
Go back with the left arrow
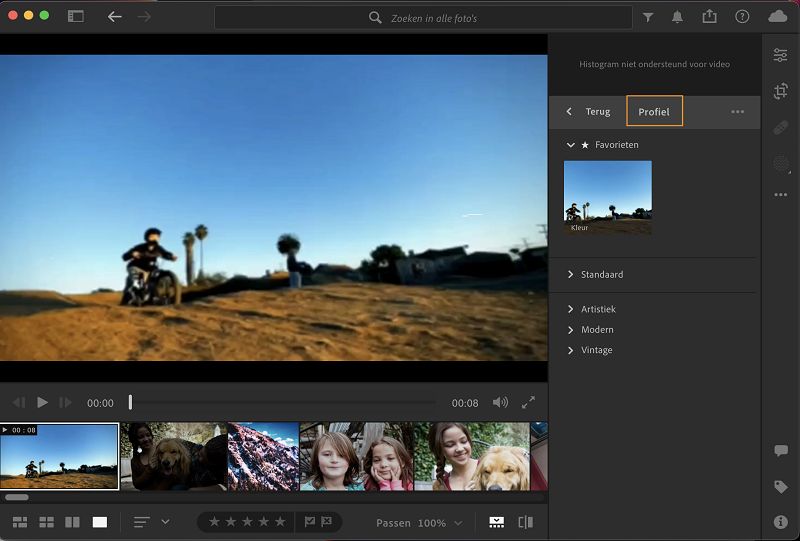click(114, 17)
